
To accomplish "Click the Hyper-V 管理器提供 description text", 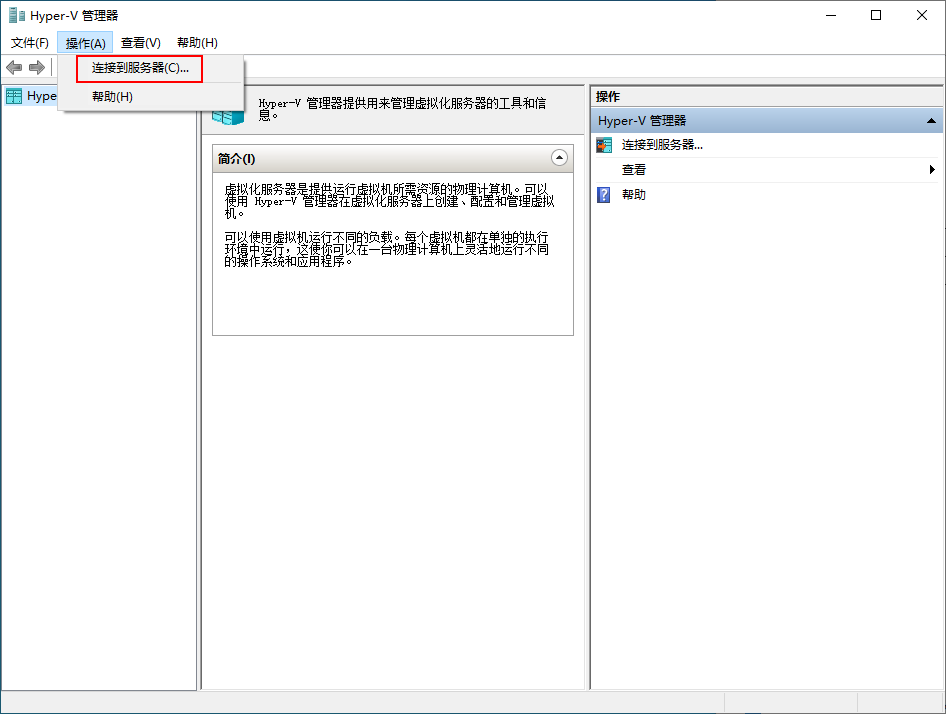I will tap(402, 109).
